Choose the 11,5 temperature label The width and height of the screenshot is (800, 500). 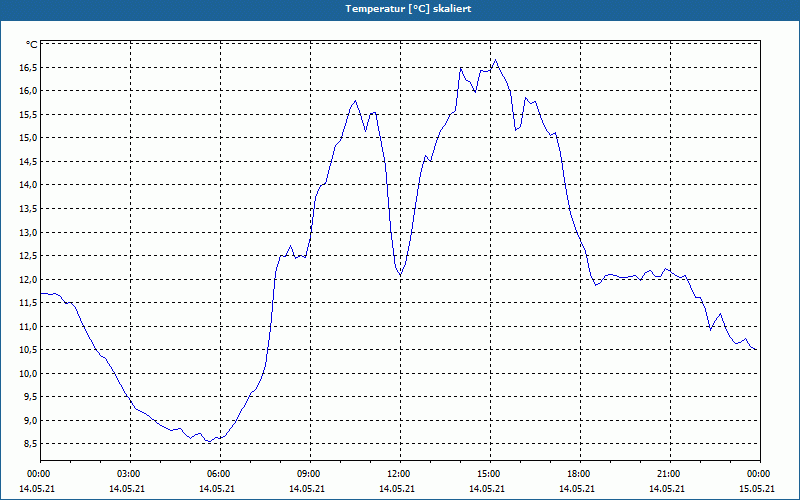[x=28, y=303]
